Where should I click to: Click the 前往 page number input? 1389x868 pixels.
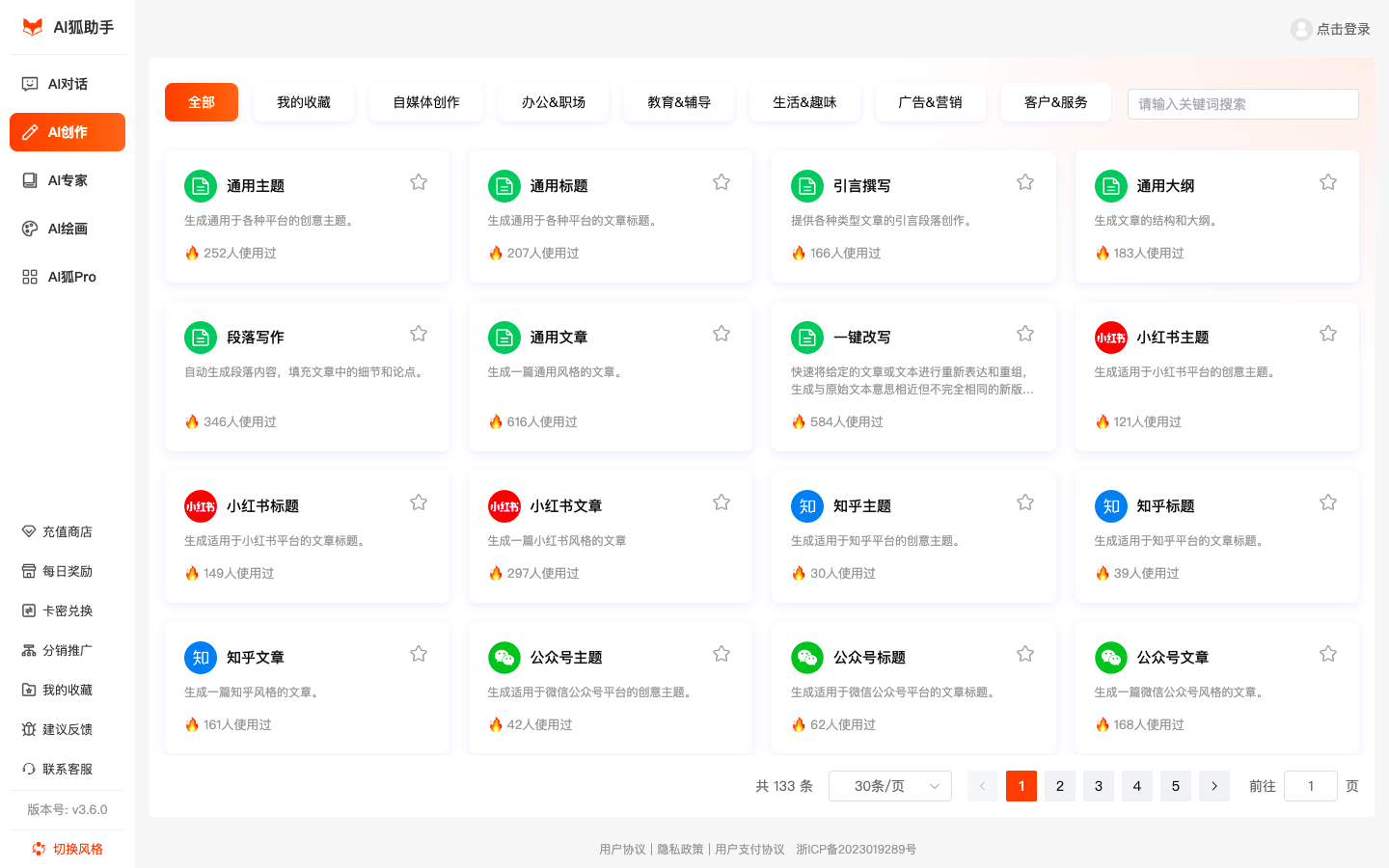coord(1311,786)
